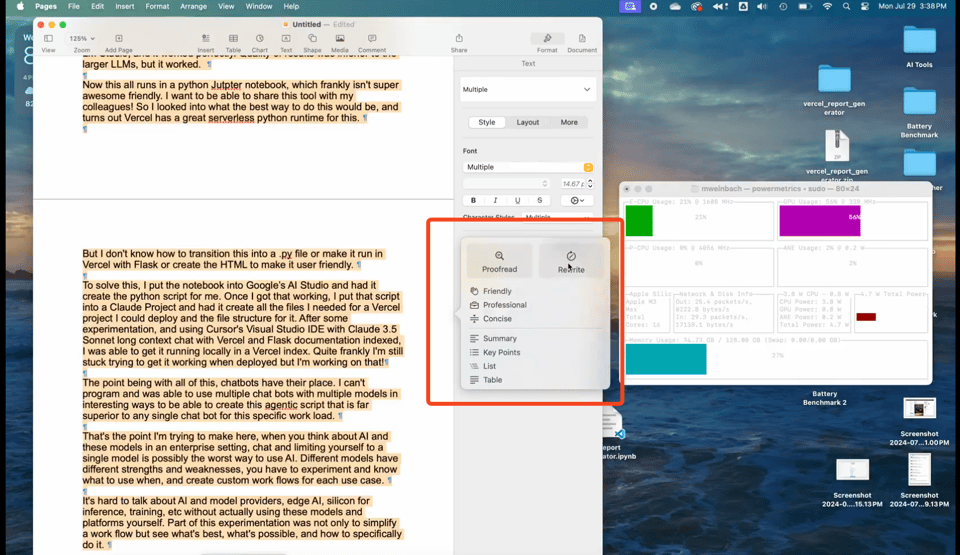
Task: Choose the Friendly rewrite tone
Action: pyautogui.click(x=497, y=291)
